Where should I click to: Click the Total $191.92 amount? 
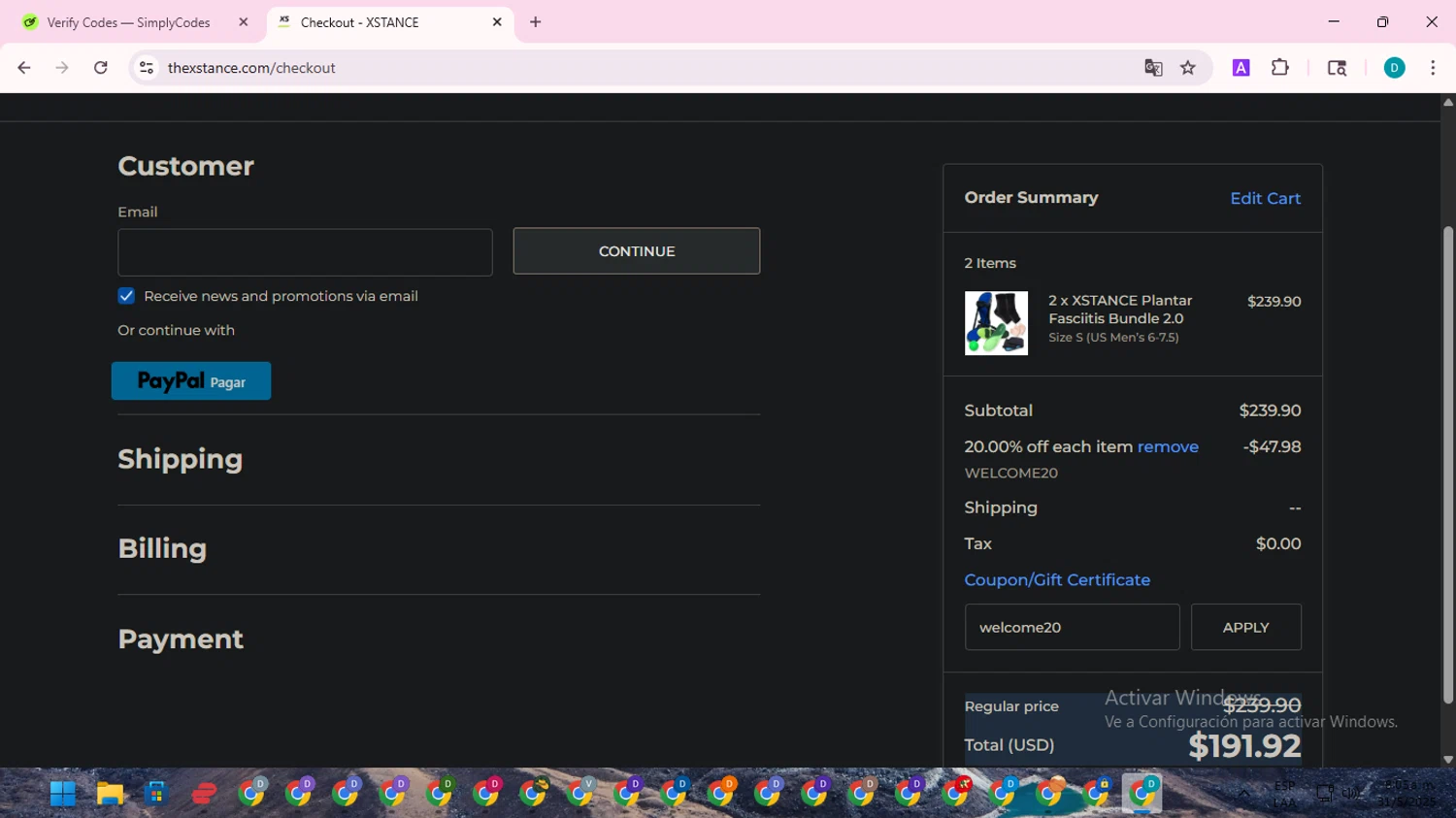[x=1244, y=745]
